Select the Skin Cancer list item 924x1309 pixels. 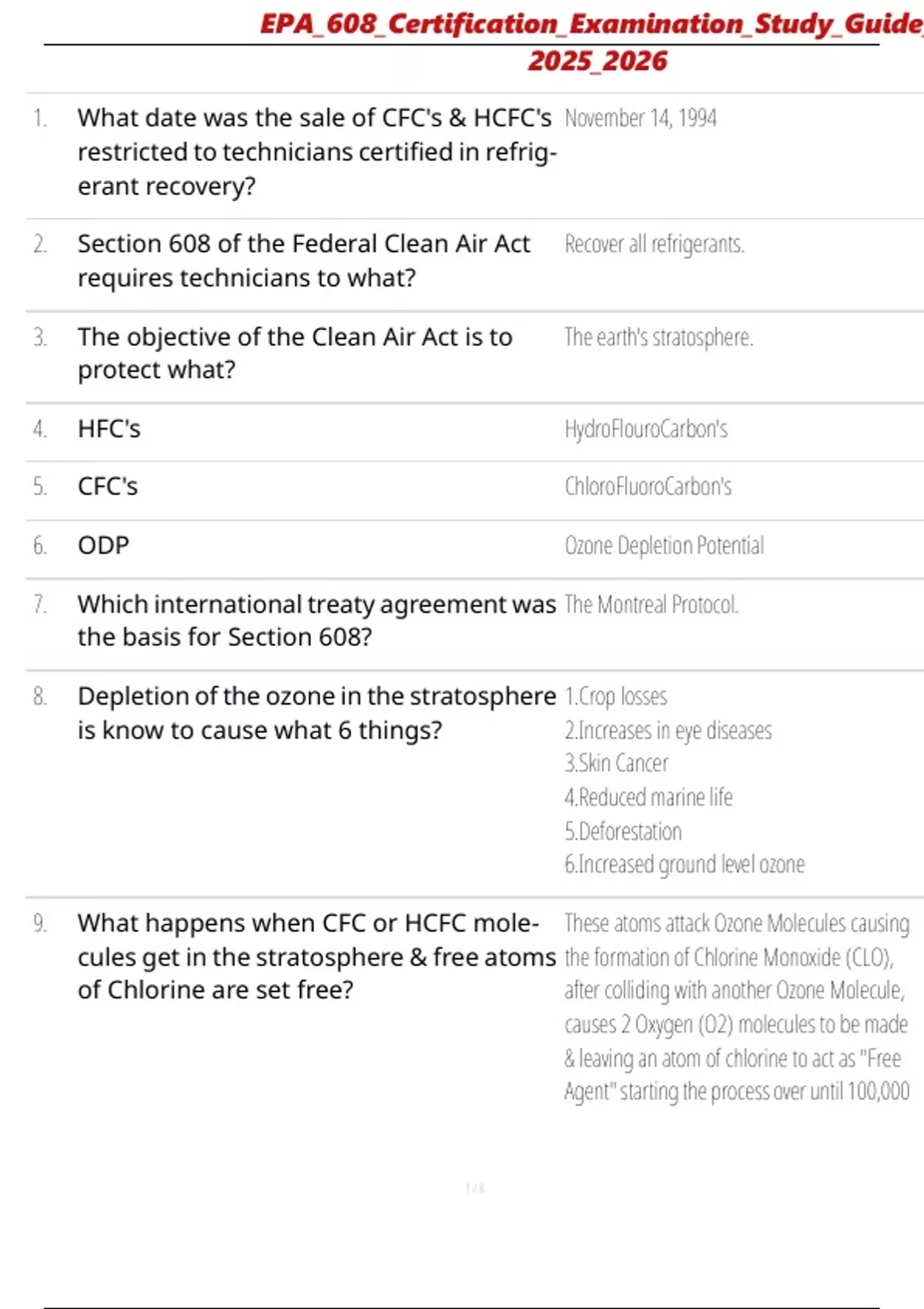pos(616,763)
